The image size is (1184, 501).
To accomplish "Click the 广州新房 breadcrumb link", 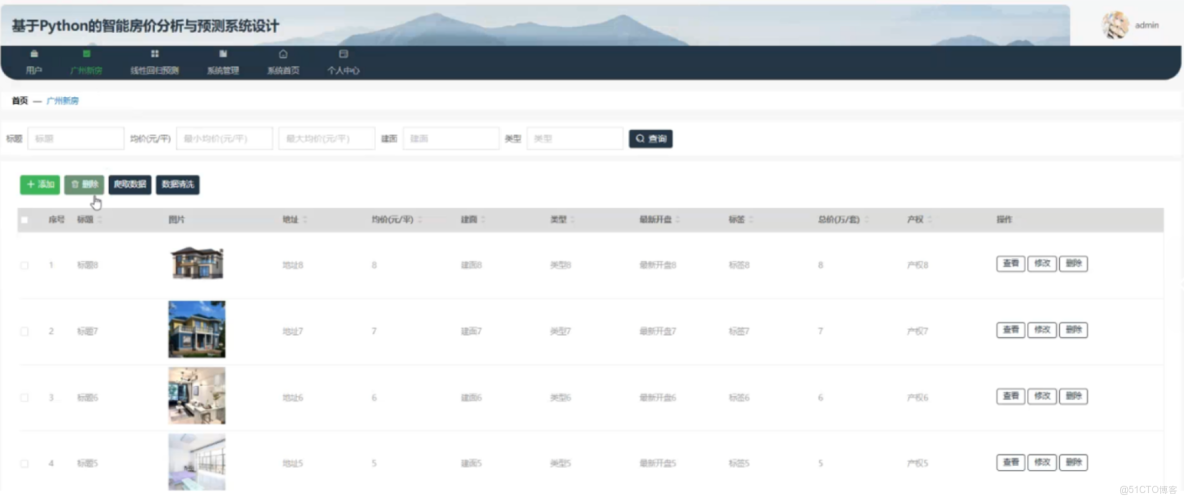I will (63, 101).
